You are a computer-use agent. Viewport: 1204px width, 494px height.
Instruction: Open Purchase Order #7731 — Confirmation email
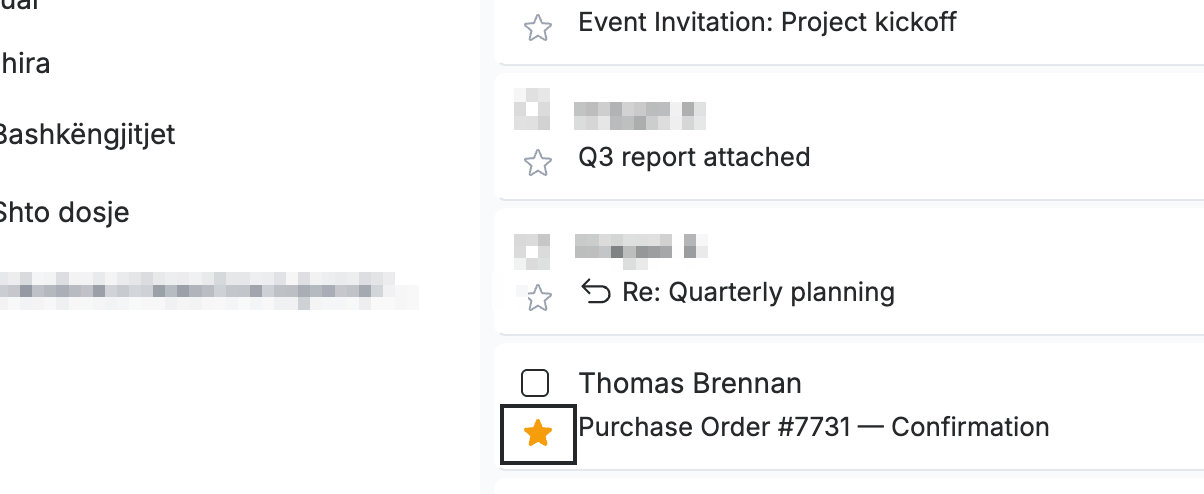(x=814, y=427)
